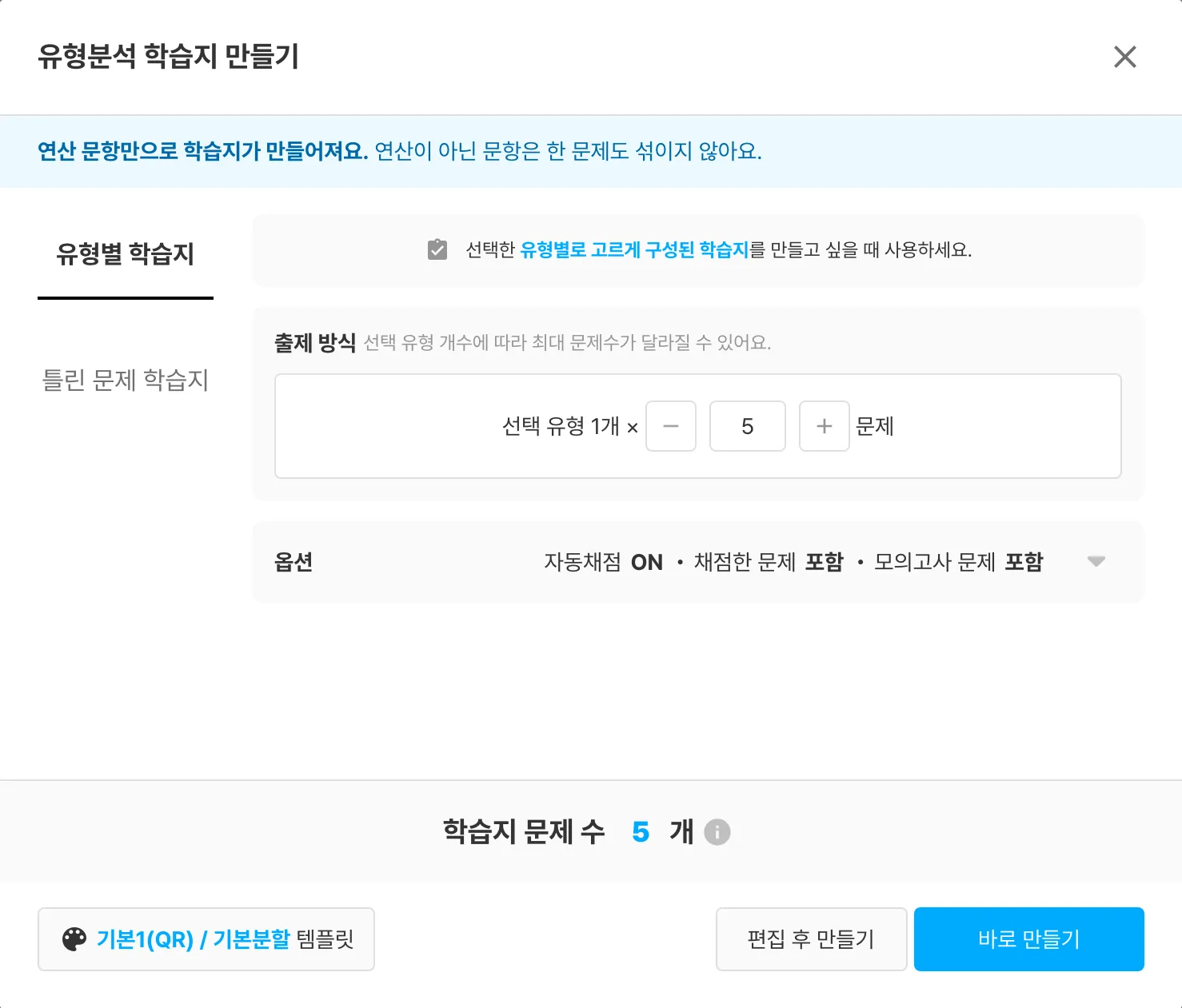Close the 유형분석 학습지 만들기 dialog
This screenshot has height=1008, width=1182.
coord(1124,57)
